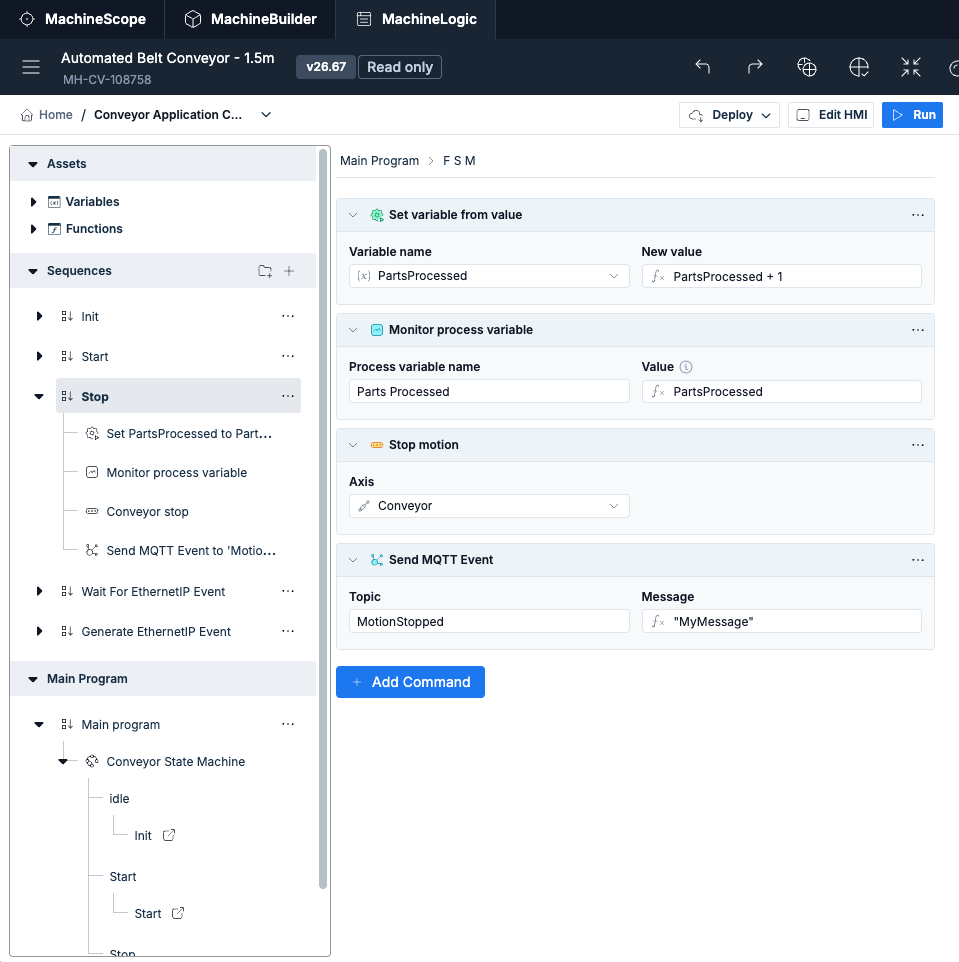Open the Conveyor Application breadcrumb dropdown
The height and width of the screenshot is (962, 959).
266,115
